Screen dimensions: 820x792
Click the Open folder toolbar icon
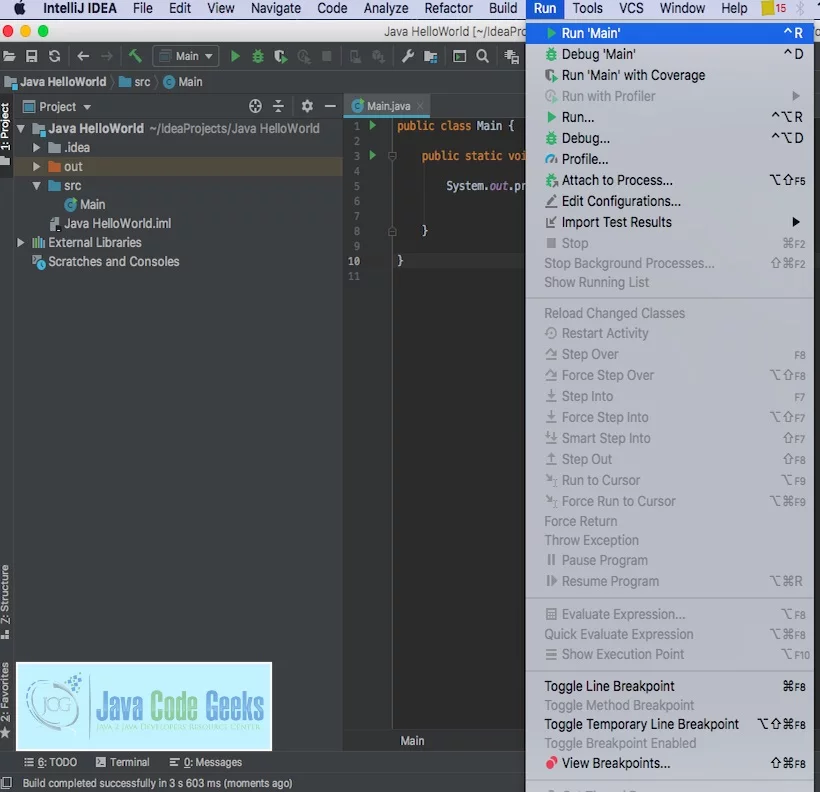pos(9,56)
